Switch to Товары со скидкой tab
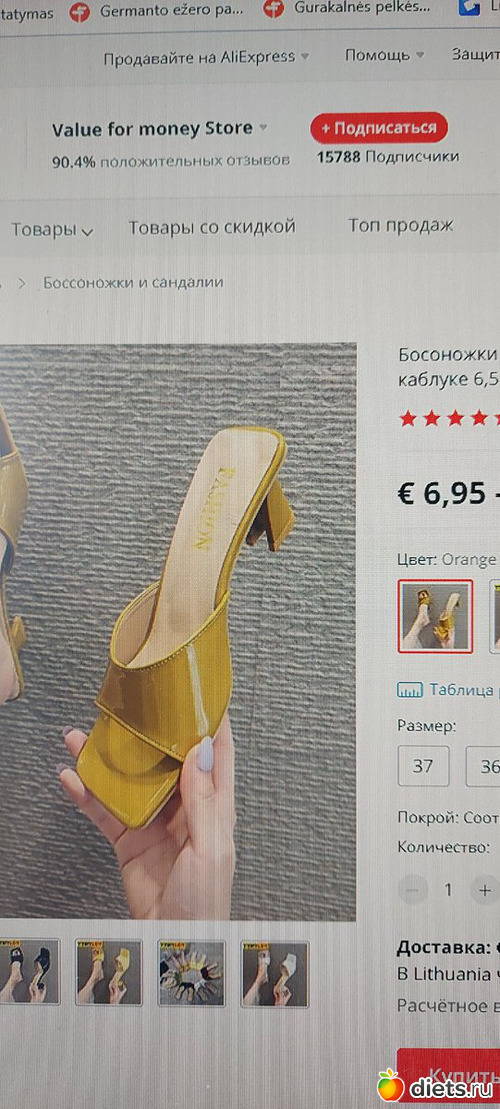 pos(211,227)
